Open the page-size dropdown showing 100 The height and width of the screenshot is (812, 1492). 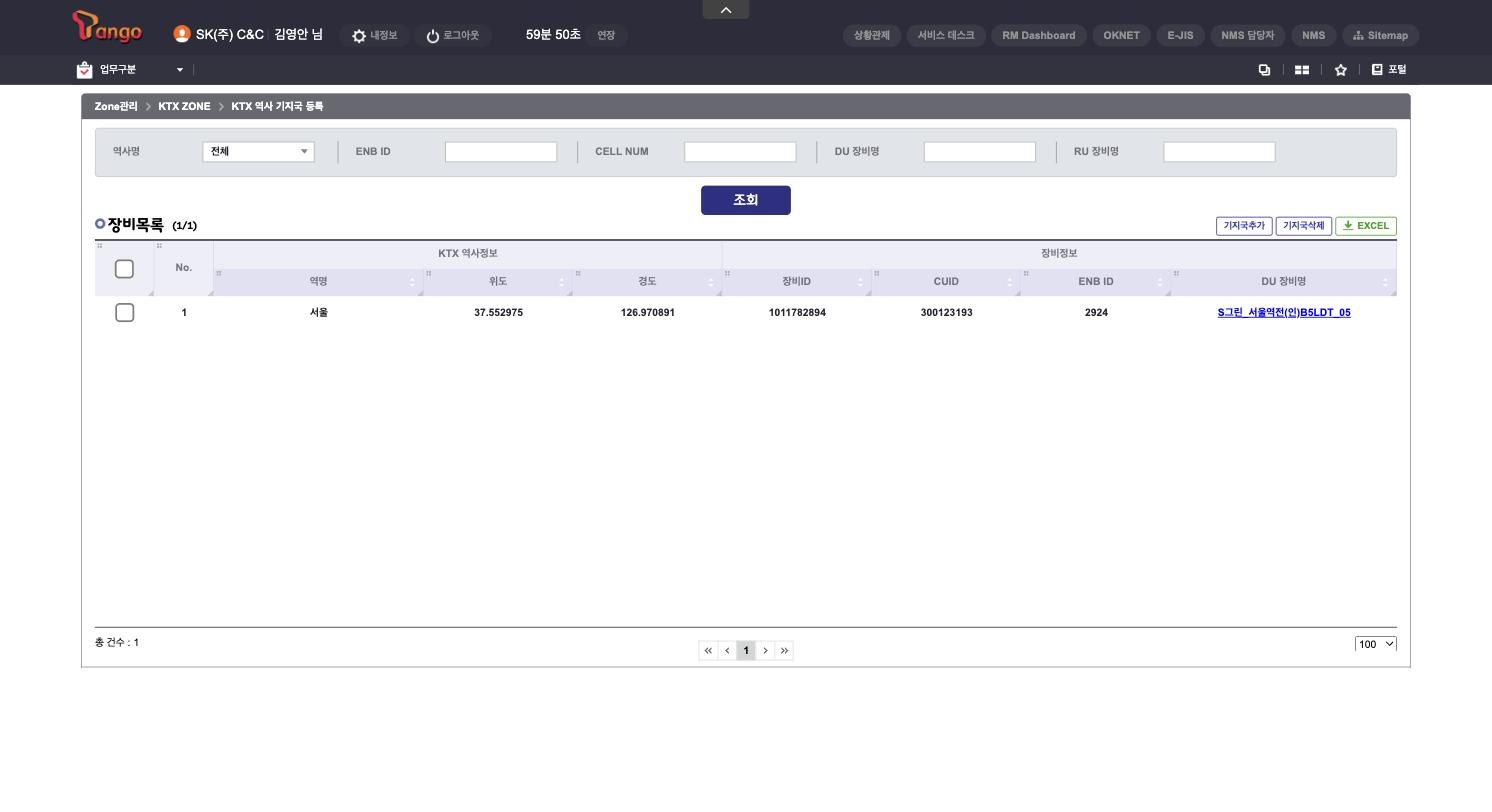coord(1375,644)
